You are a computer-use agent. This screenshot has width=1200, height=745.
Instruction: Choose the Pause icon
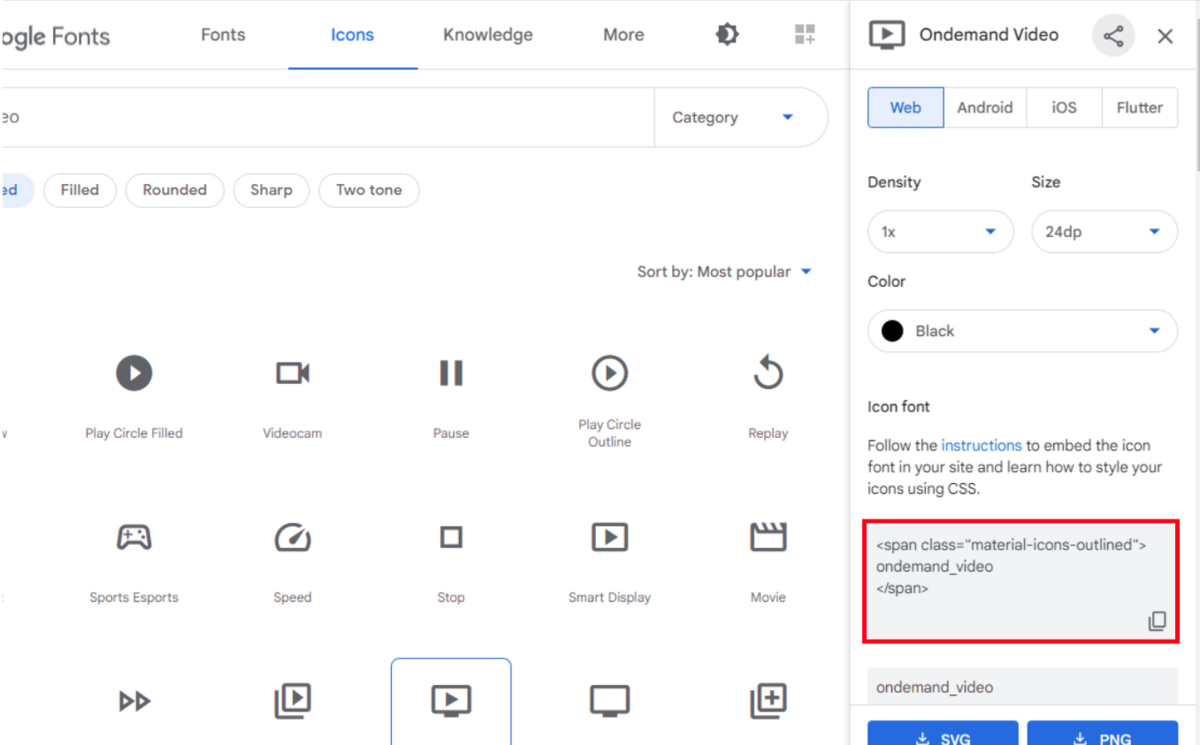[451, 374]
